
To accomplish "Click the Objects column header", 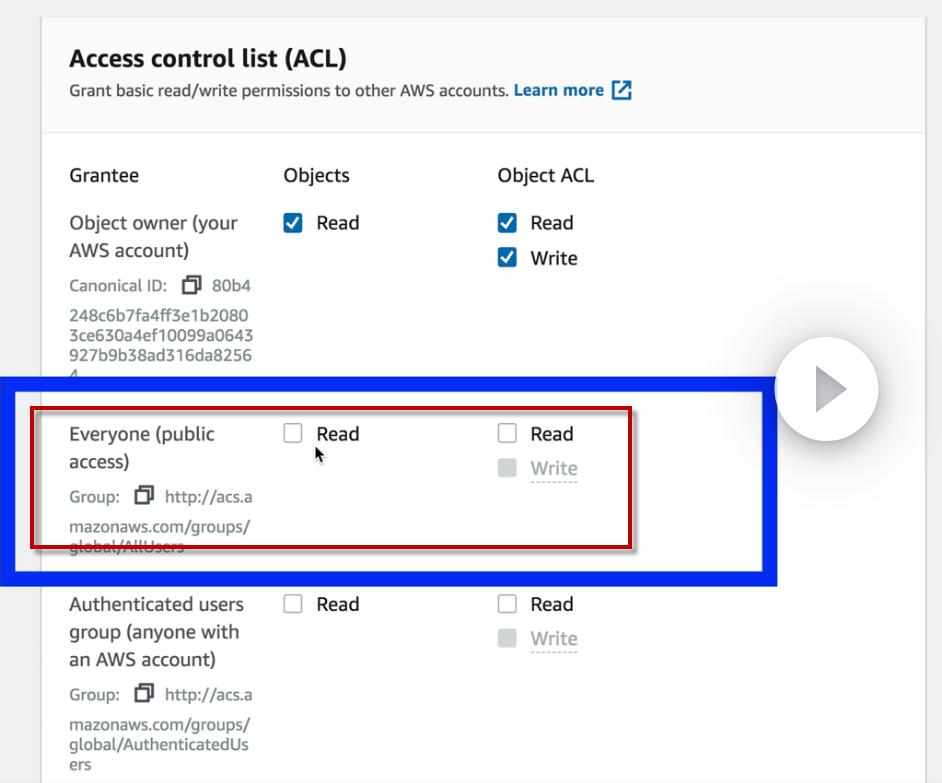I will click(x=316, y=175).
